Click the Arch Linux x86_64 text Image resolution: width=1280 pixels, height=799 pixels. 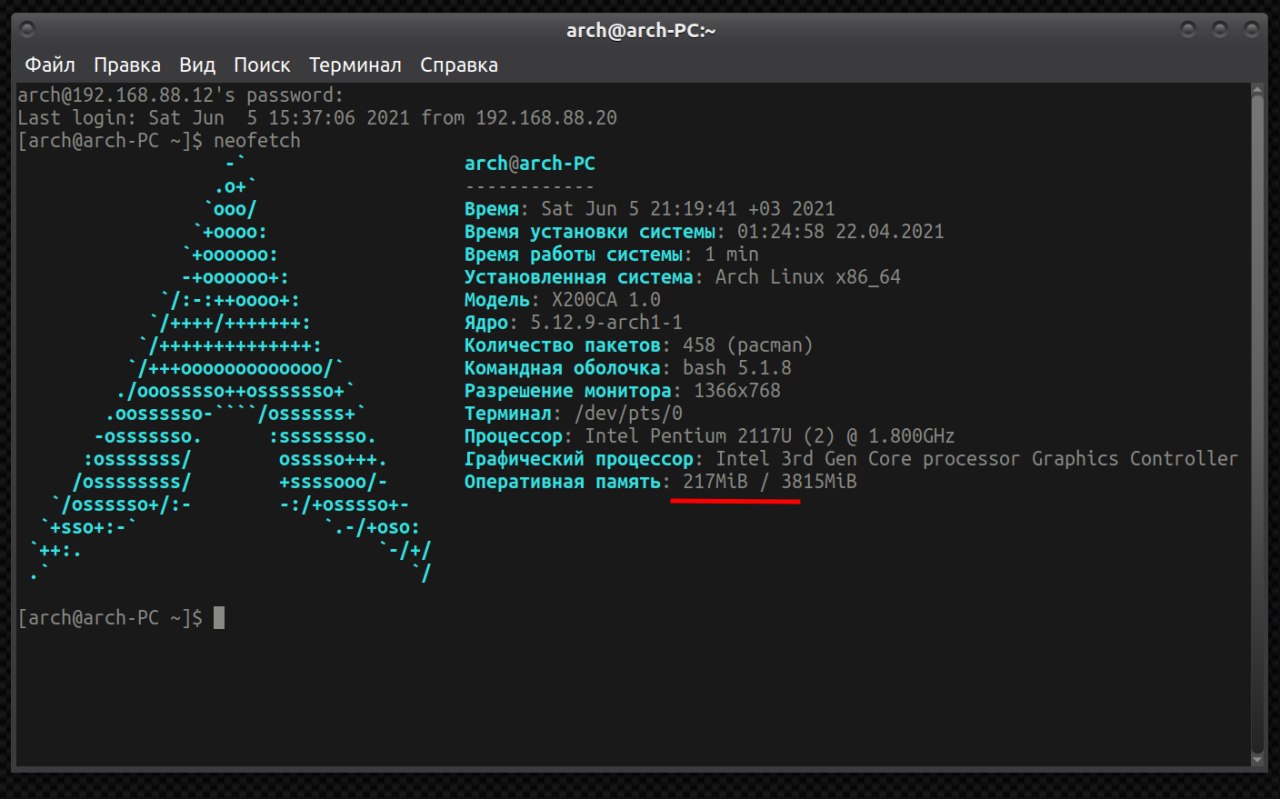click(808, 277)
